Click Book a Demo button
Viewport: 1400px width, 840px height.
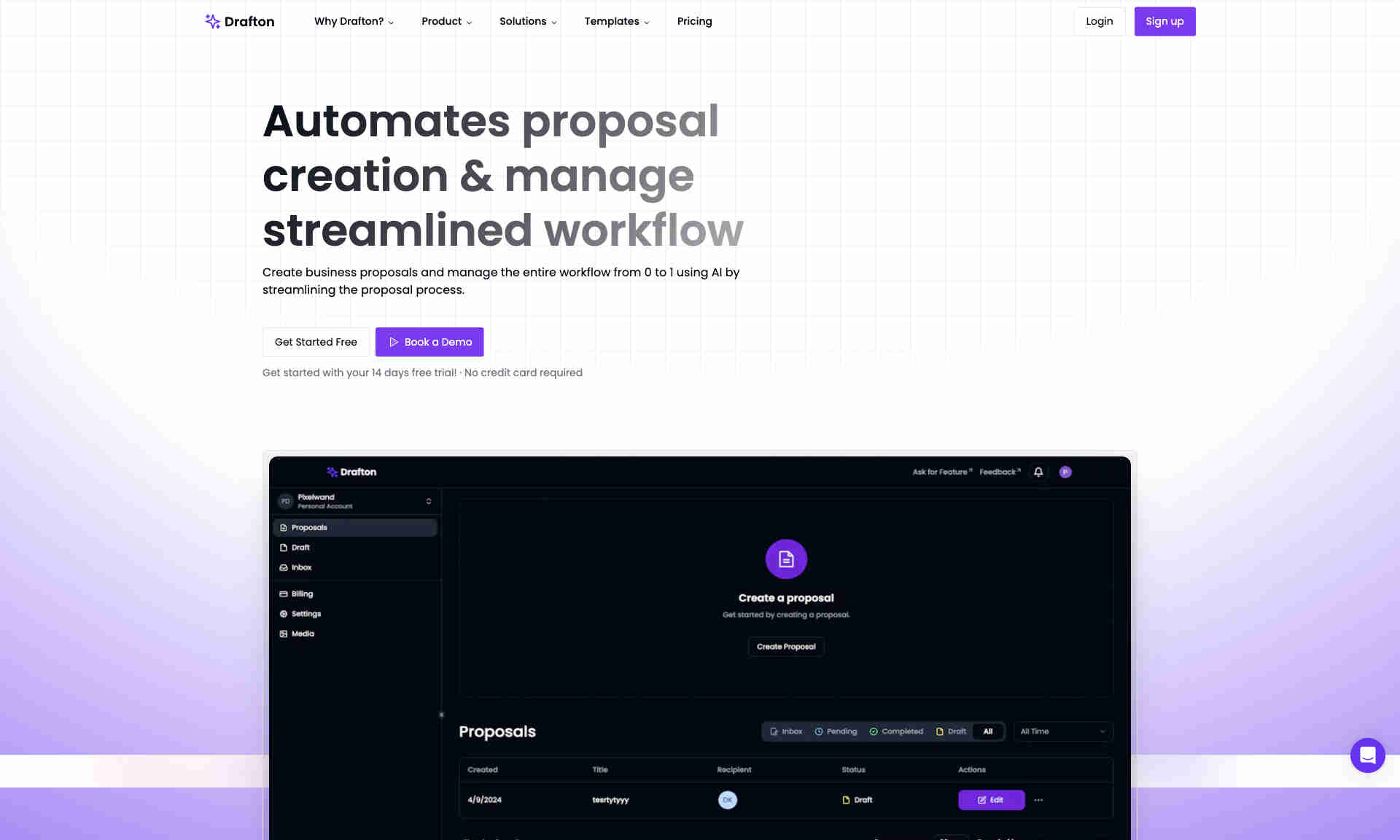coord(429,342)
